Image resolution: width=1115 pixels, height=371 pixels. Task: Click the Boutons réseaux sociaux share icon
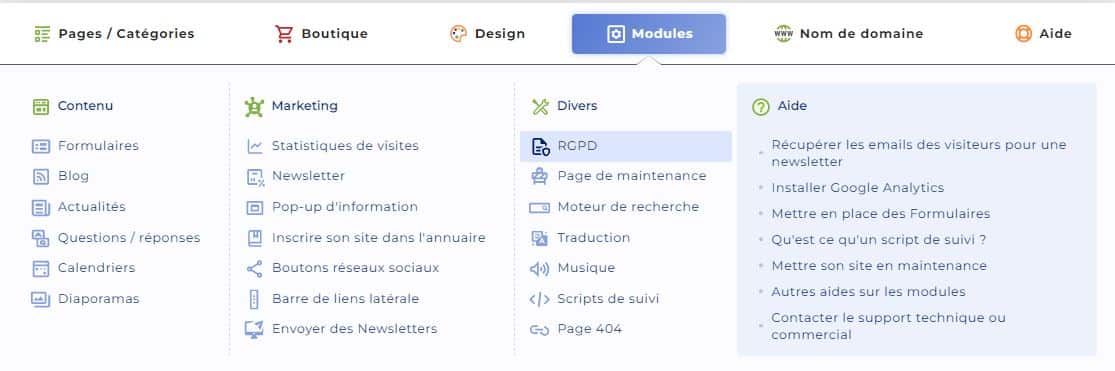(255, 269)
